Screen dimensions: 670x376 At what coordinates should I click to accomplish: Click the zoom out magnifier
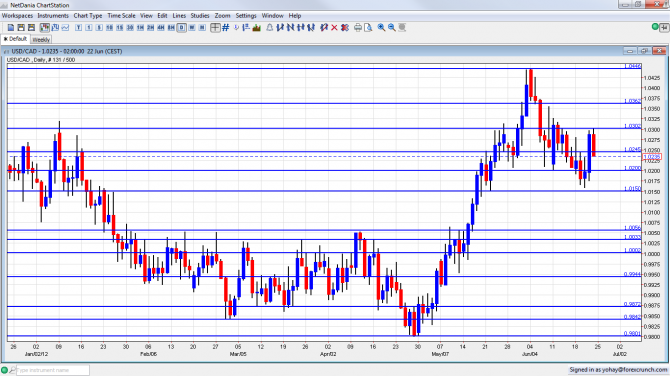(391, 27)
